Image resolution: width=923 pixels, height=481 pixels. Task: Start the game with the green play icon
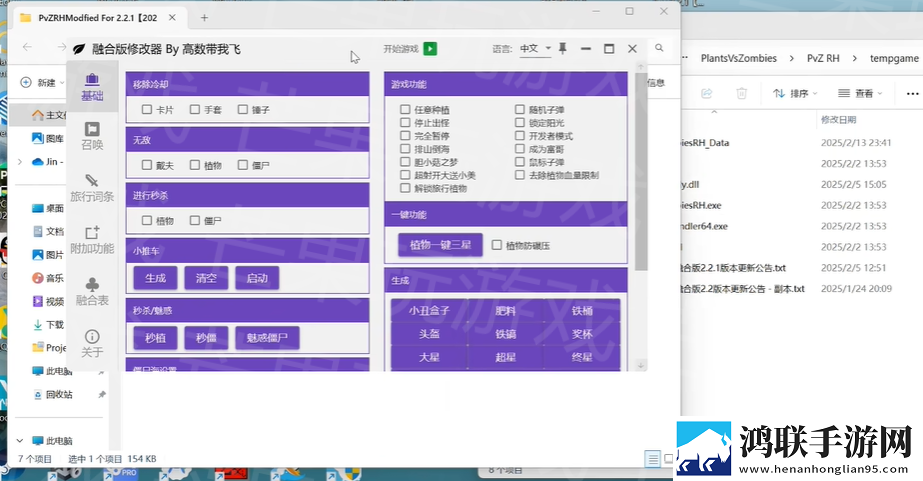(430, 49)
